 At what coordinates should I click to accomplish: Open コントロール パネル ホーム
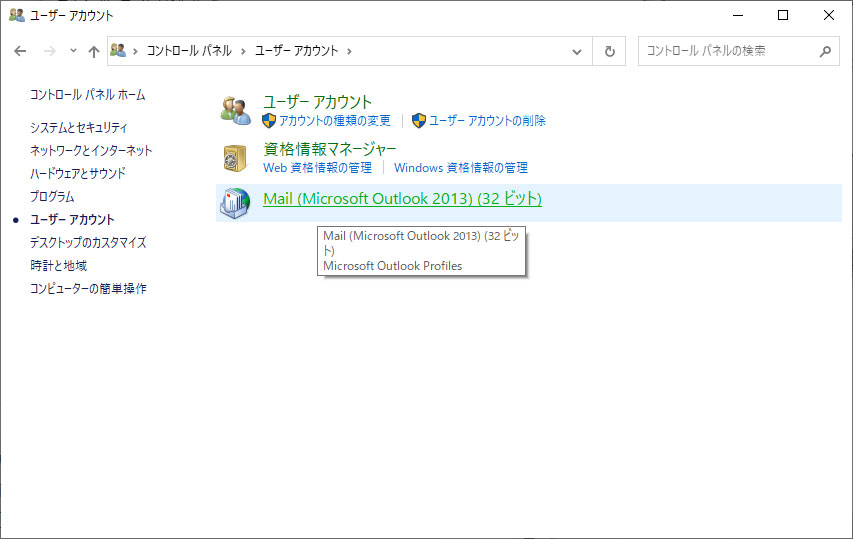coord(88,95)
